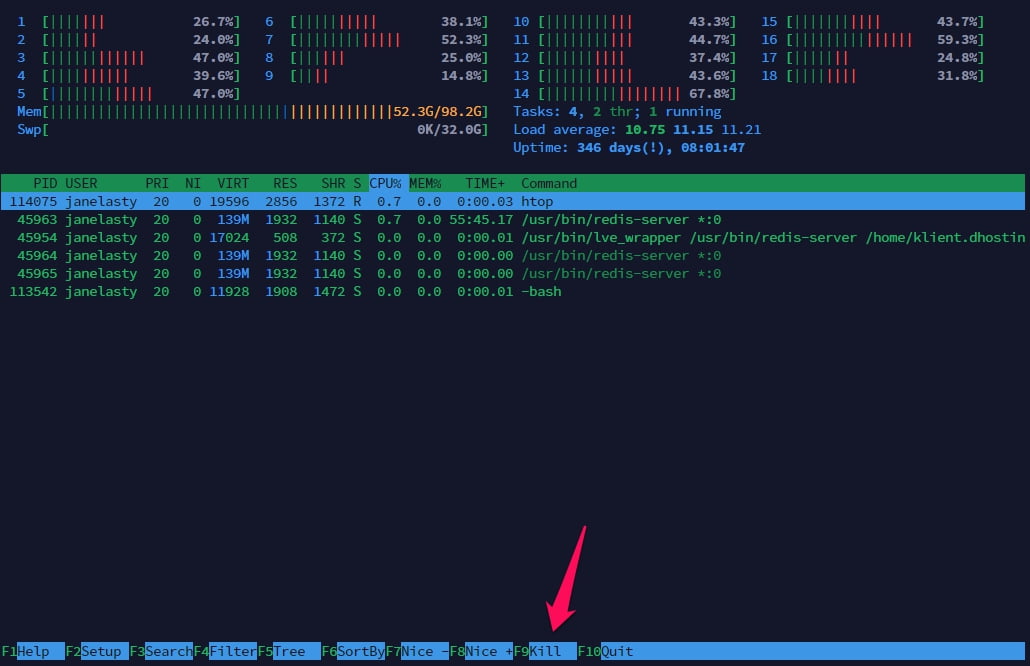Click the PRI column header
Screen dimensions: 1030x666
(x=157, y=183)
